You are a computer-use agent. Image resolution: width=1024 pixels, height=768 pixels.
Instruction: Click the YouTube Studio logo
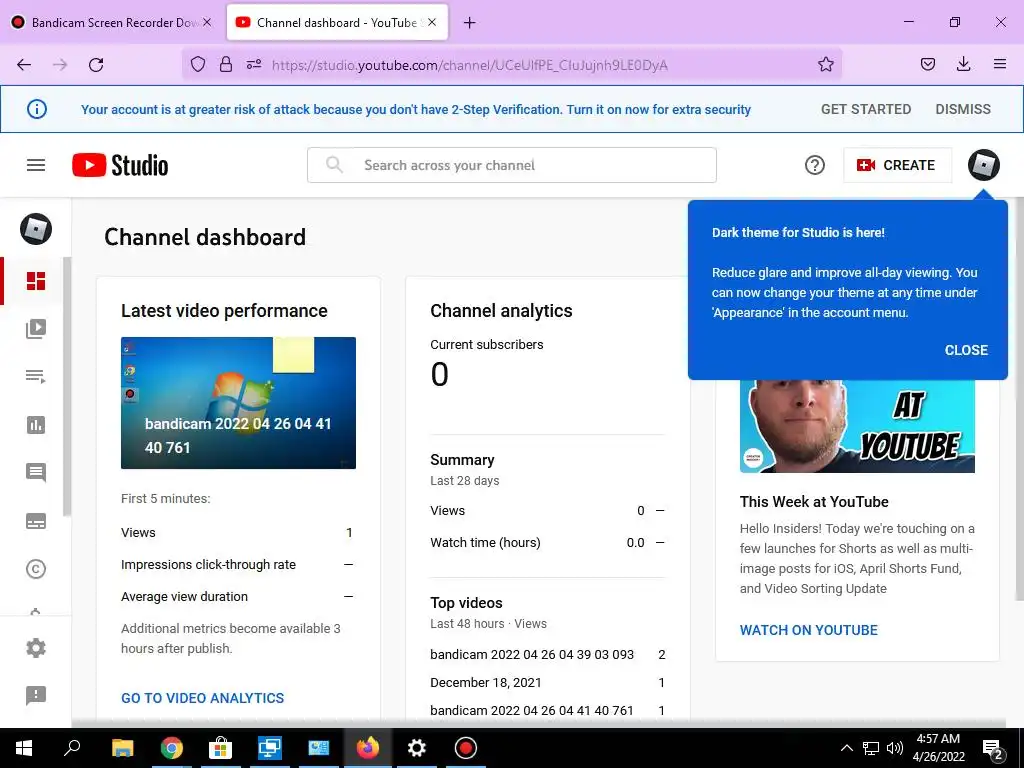120,165
